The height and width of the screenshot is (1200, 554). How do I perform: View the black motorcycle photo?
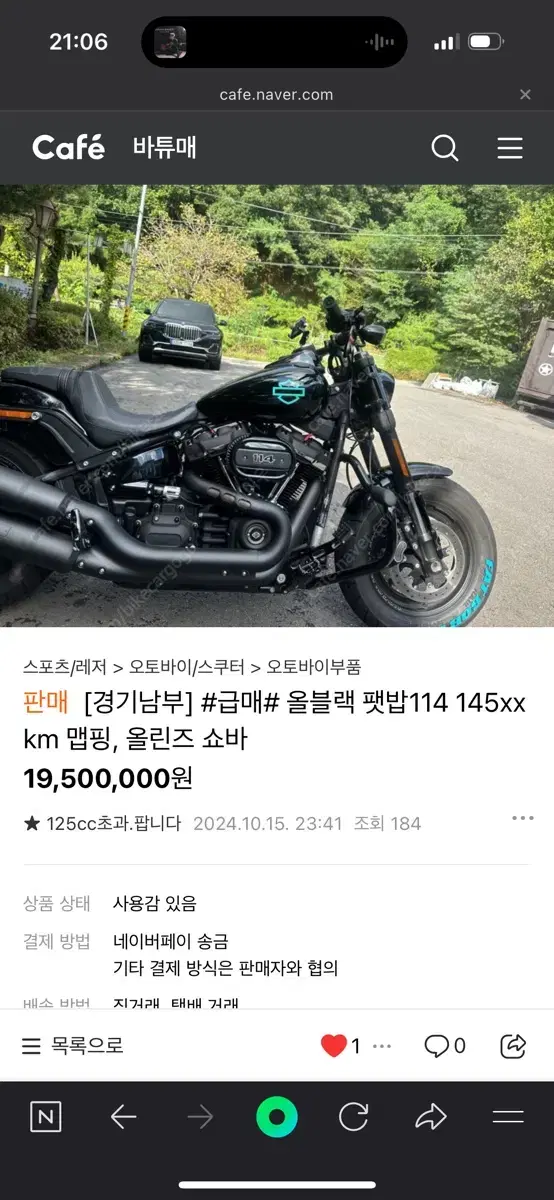click(277, 406)
